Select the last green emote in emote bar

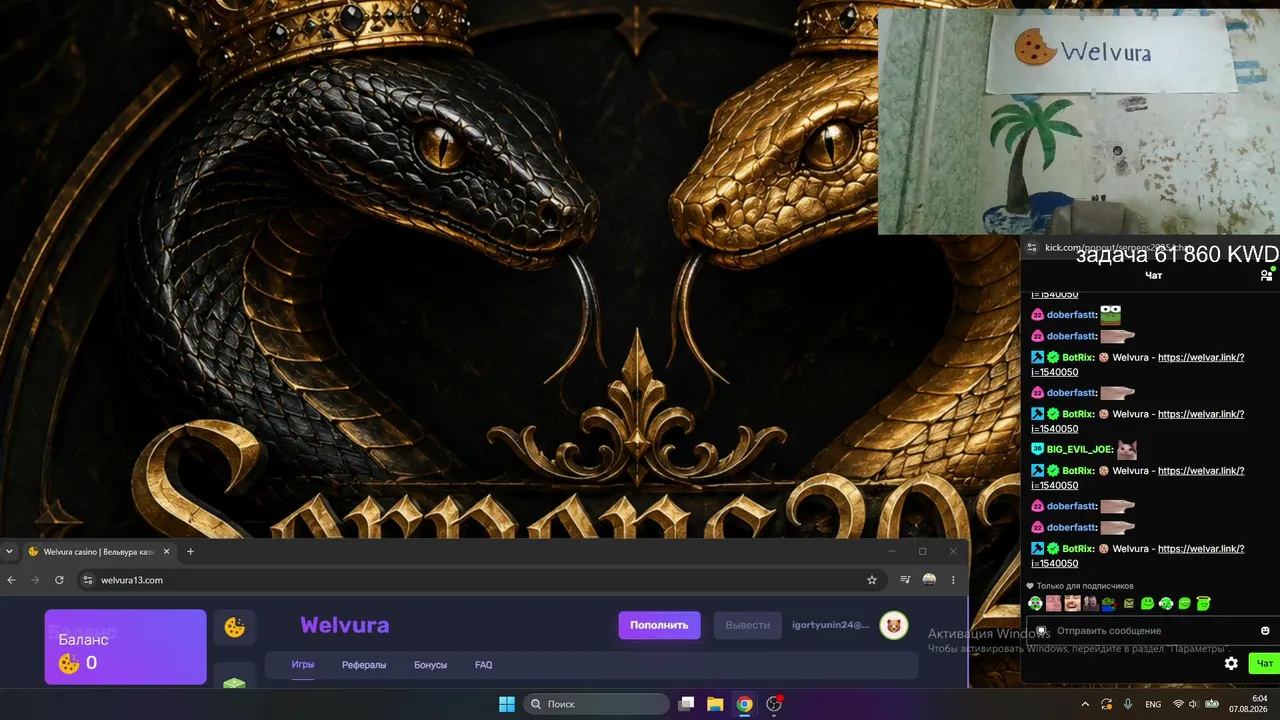1203,603
